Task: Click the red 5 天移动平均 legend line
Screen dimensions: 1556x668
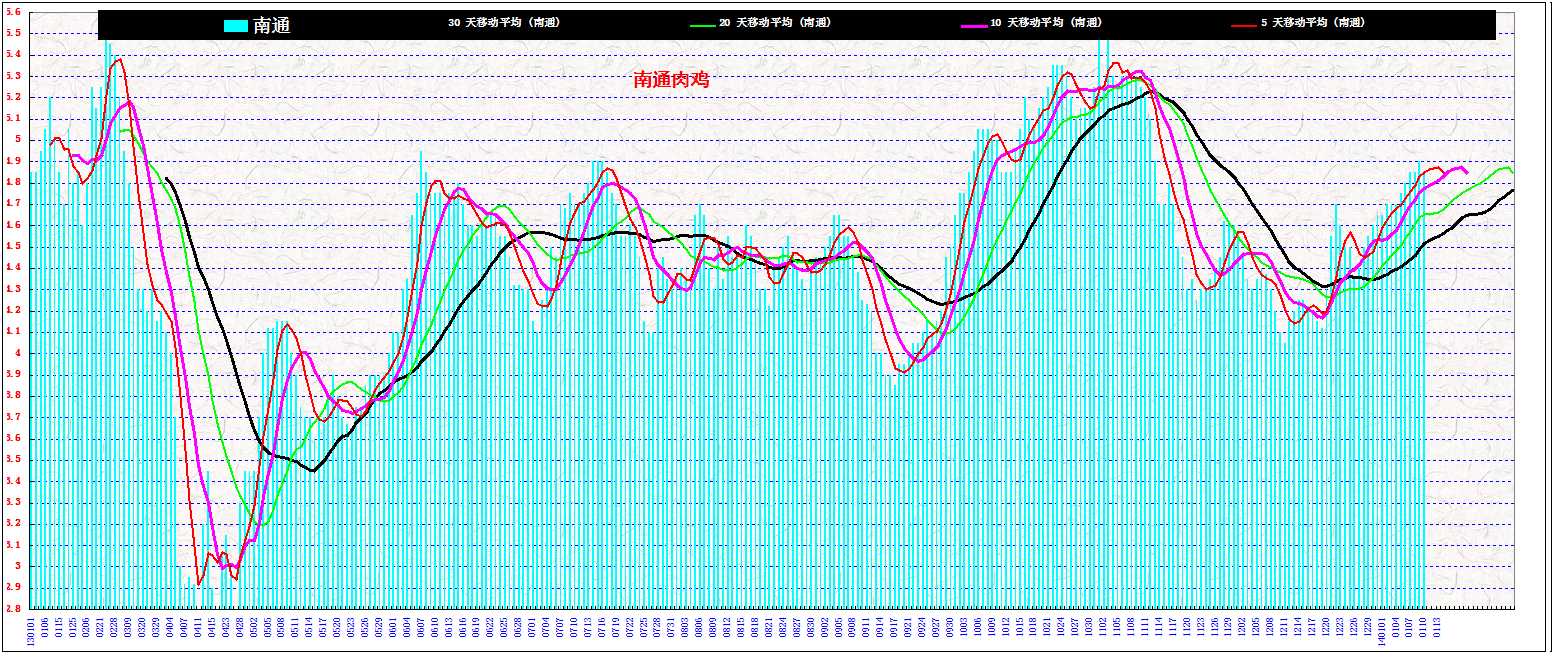Action: pyautogui.click(x=1244, y=23)
